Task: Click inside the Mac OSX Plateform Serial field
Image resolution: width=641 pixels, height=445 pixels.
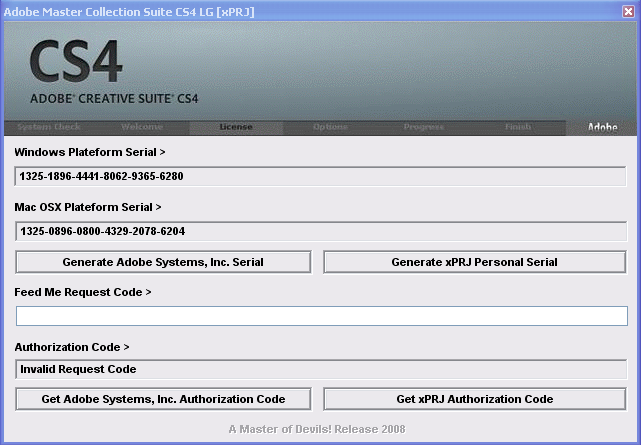Action: (x=321, y=231)
